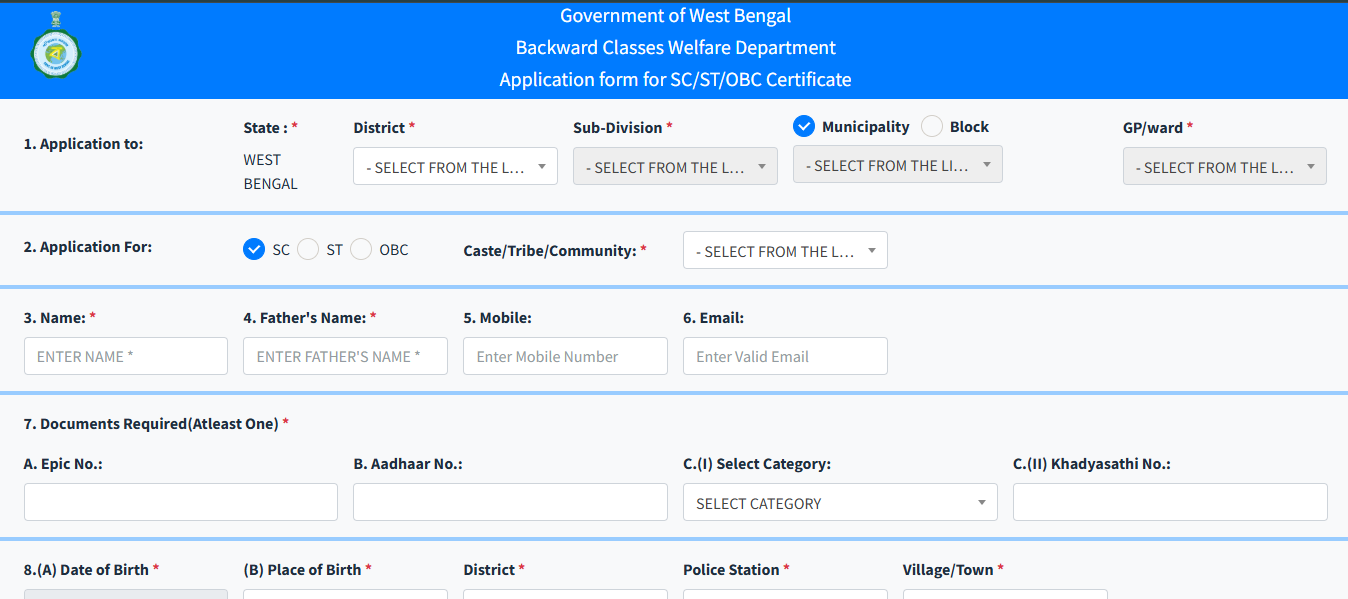The height and width of the screenshot is (599, 1348).
Task: Click the Epic No. input box
Action: [x=180, y=502]
